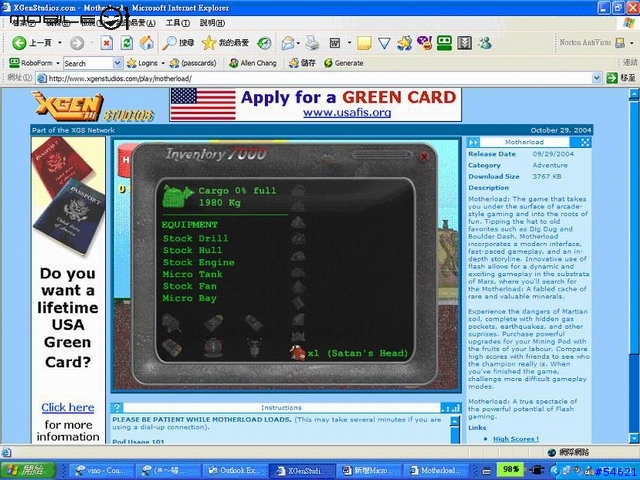Image resolution: width=640 pixels, height=480 pixels.
Task: Click the blue downward triangle toolbar icon
Action: [384, 42]
